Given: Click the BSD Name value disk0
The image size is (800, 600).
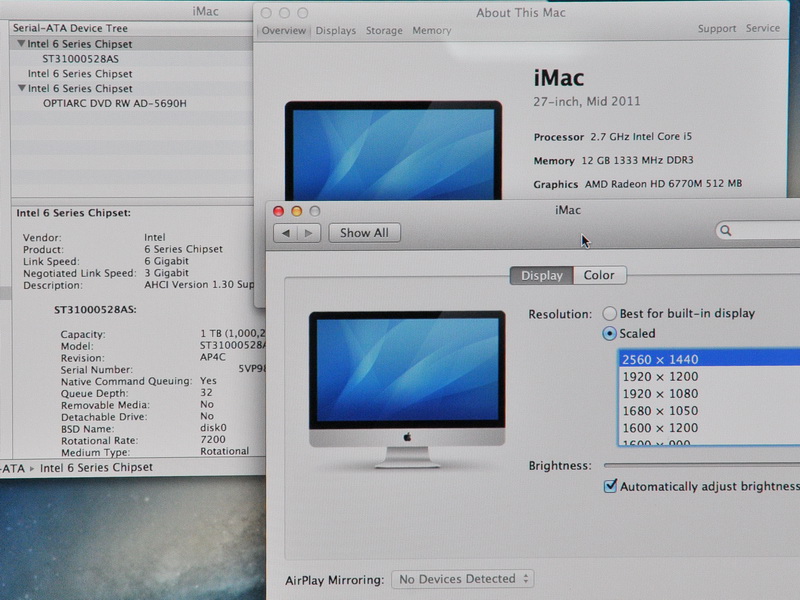Looking at the screenshot, I should point(213,428).
